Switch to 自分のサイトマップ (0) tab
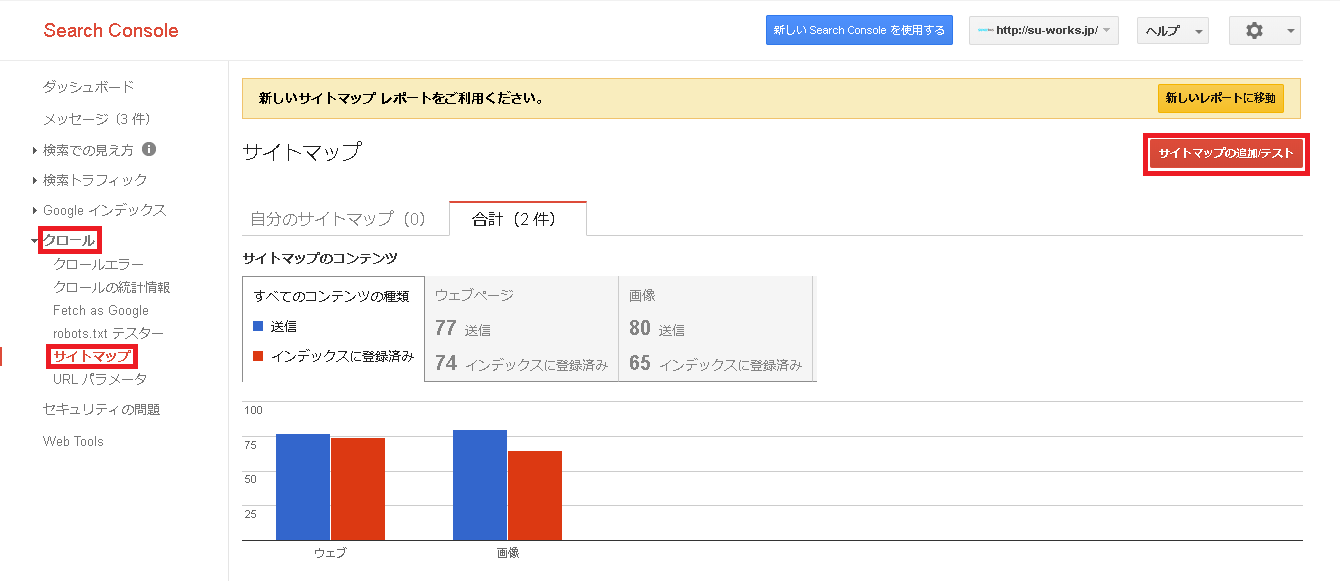1340x581 pixels. [338, 219]
